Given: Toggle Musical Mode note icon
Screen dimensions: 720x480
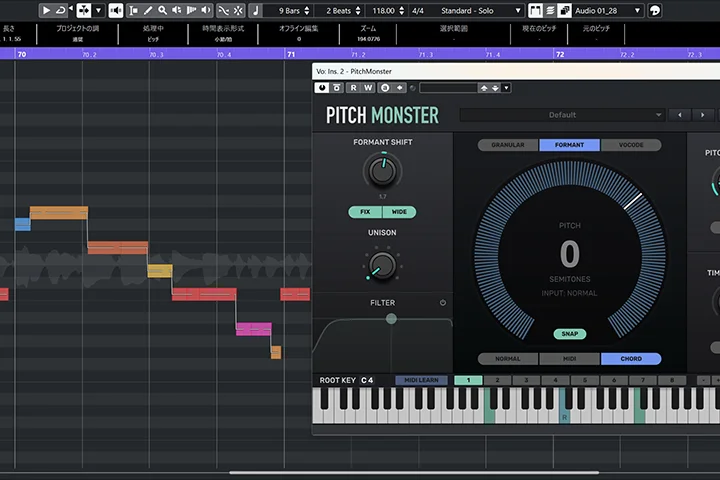Looking at the screenshot, I should (x=256, y=10).
